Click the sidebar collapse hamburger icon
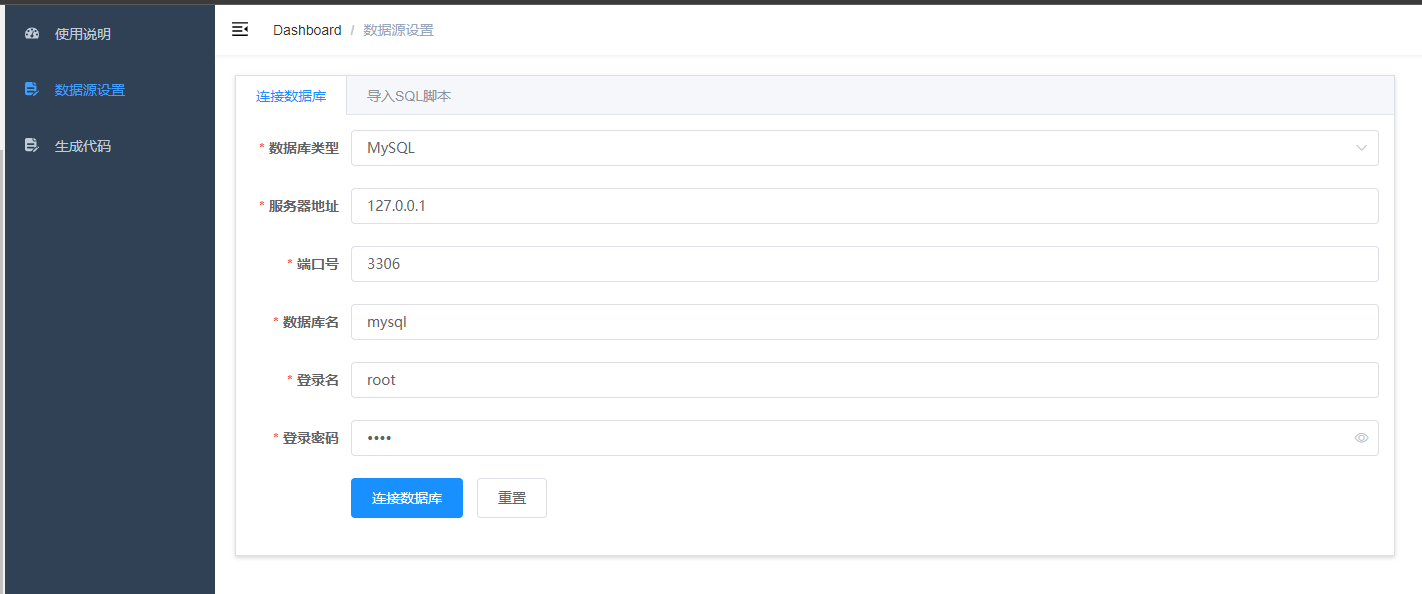Viewport: 1422px width, 594px height. click(240, 30)
